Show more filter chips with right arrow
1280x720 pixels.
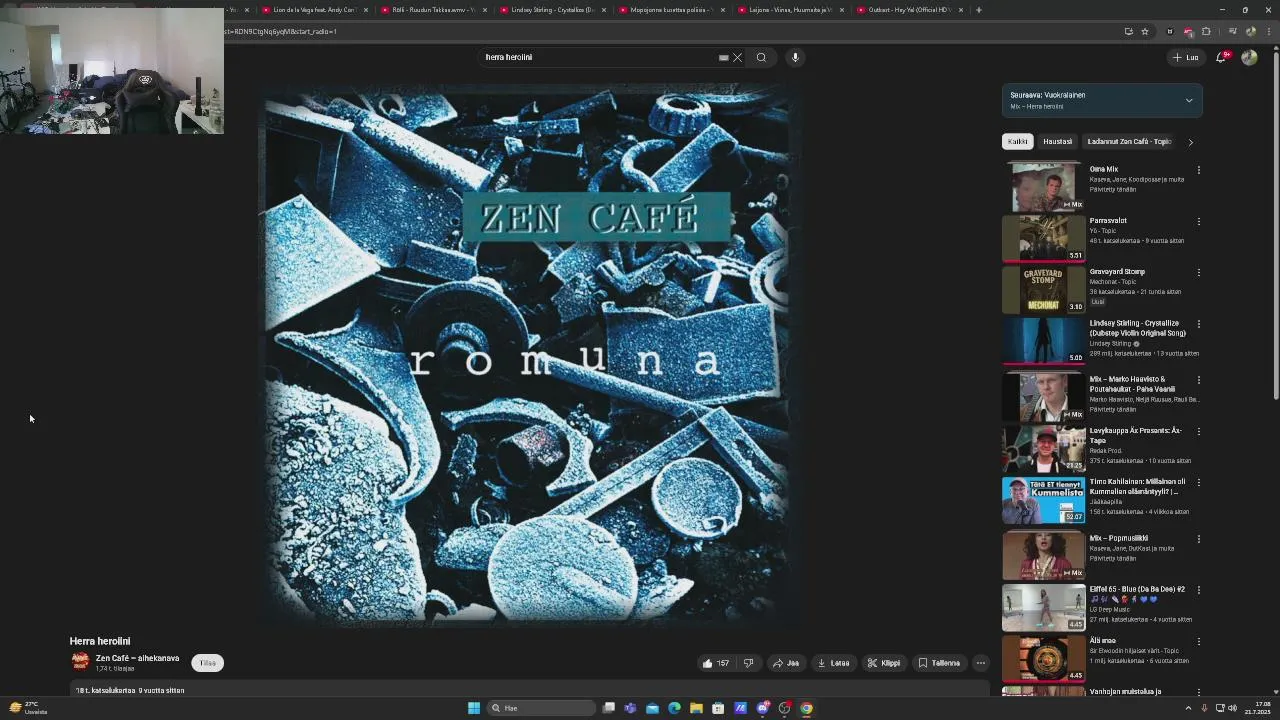click(x=1190, y=142)
